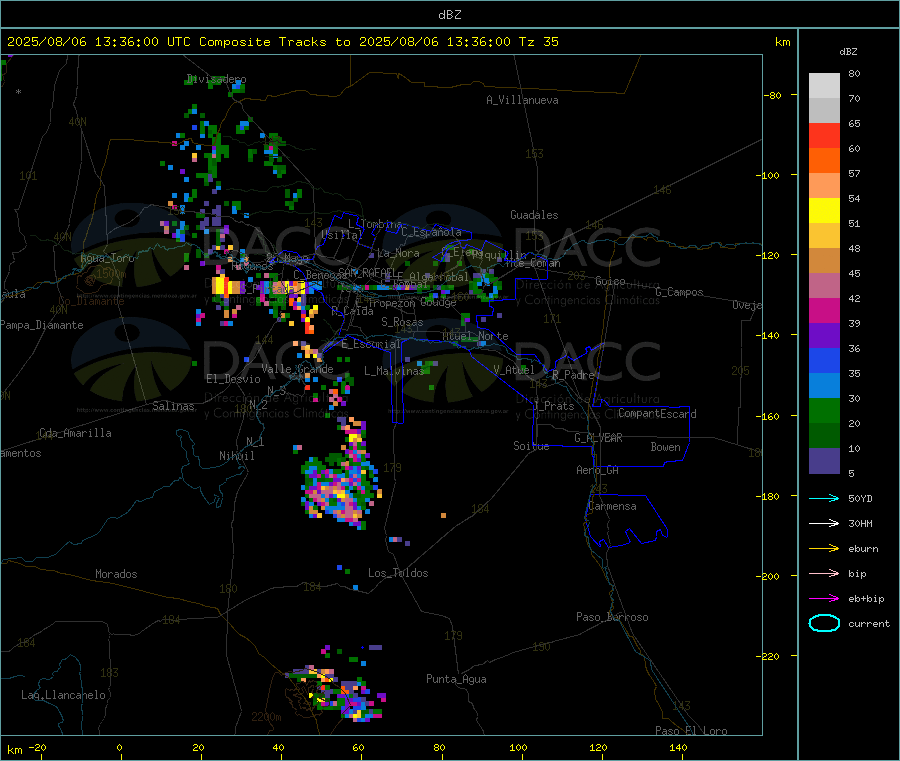Click the '-200' tick on vertical axis
The height and width of the screenshot is (761, 900).
[769, 576]
